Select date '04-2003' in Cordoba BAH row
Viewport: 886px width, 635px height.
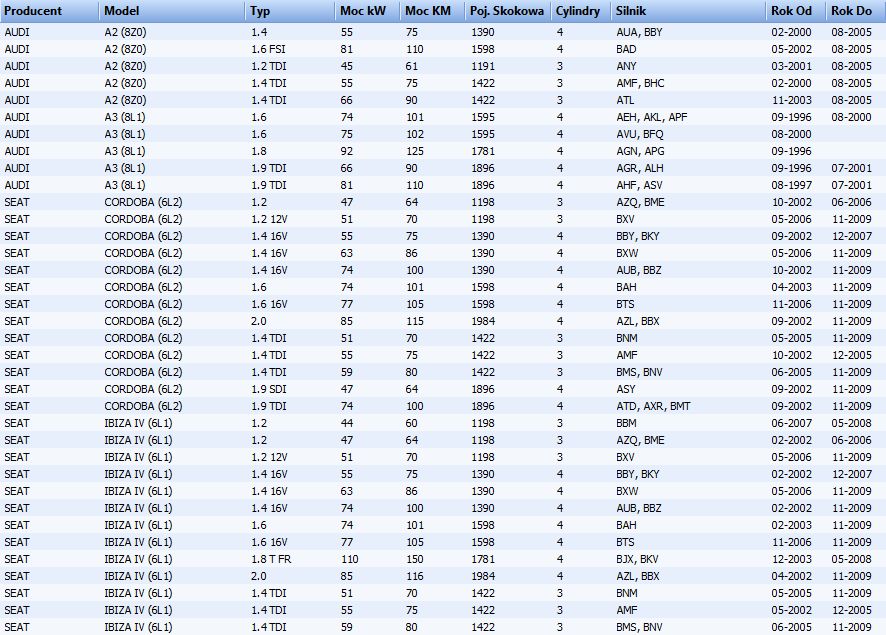(792, 287)
